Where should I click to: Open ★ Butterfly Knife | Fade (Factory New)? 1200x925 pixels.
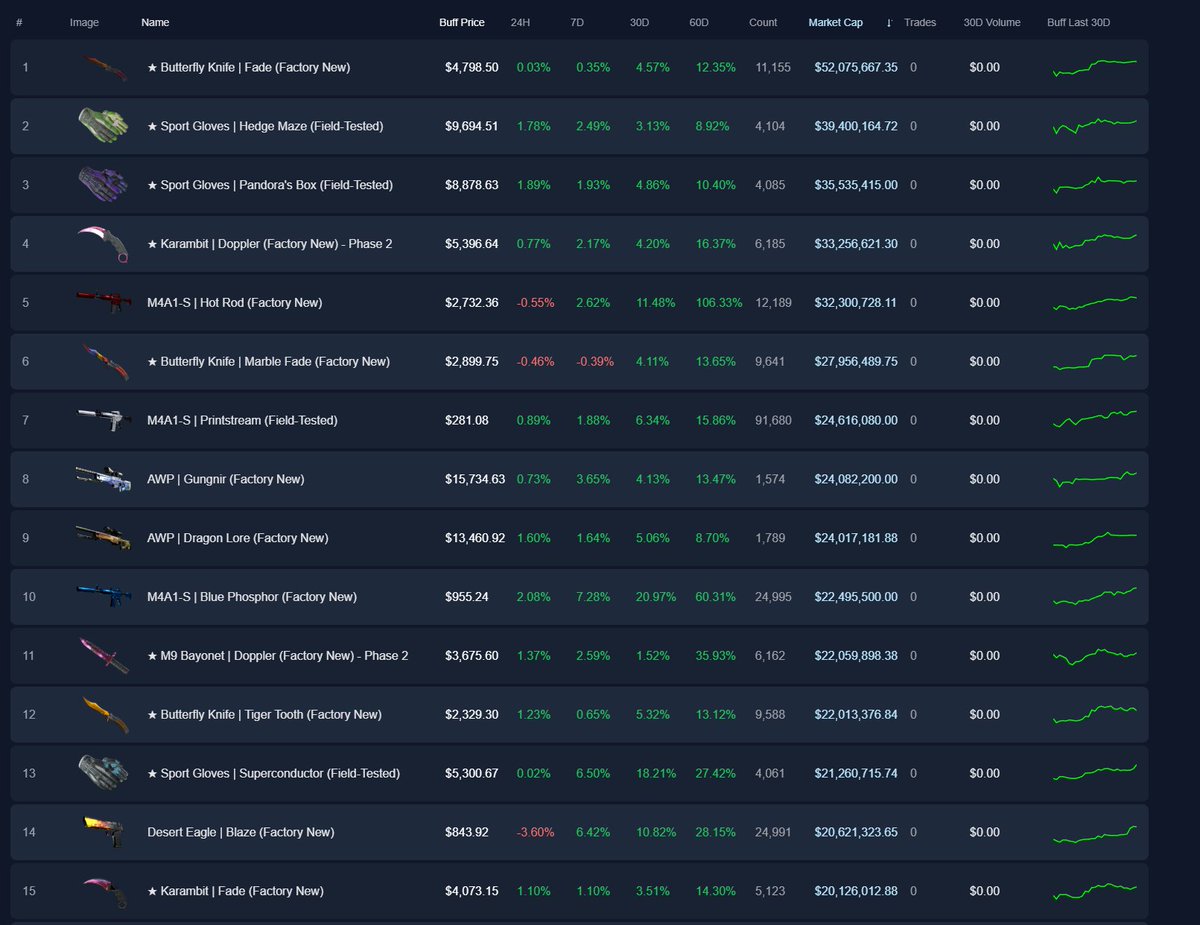(248, 68)
